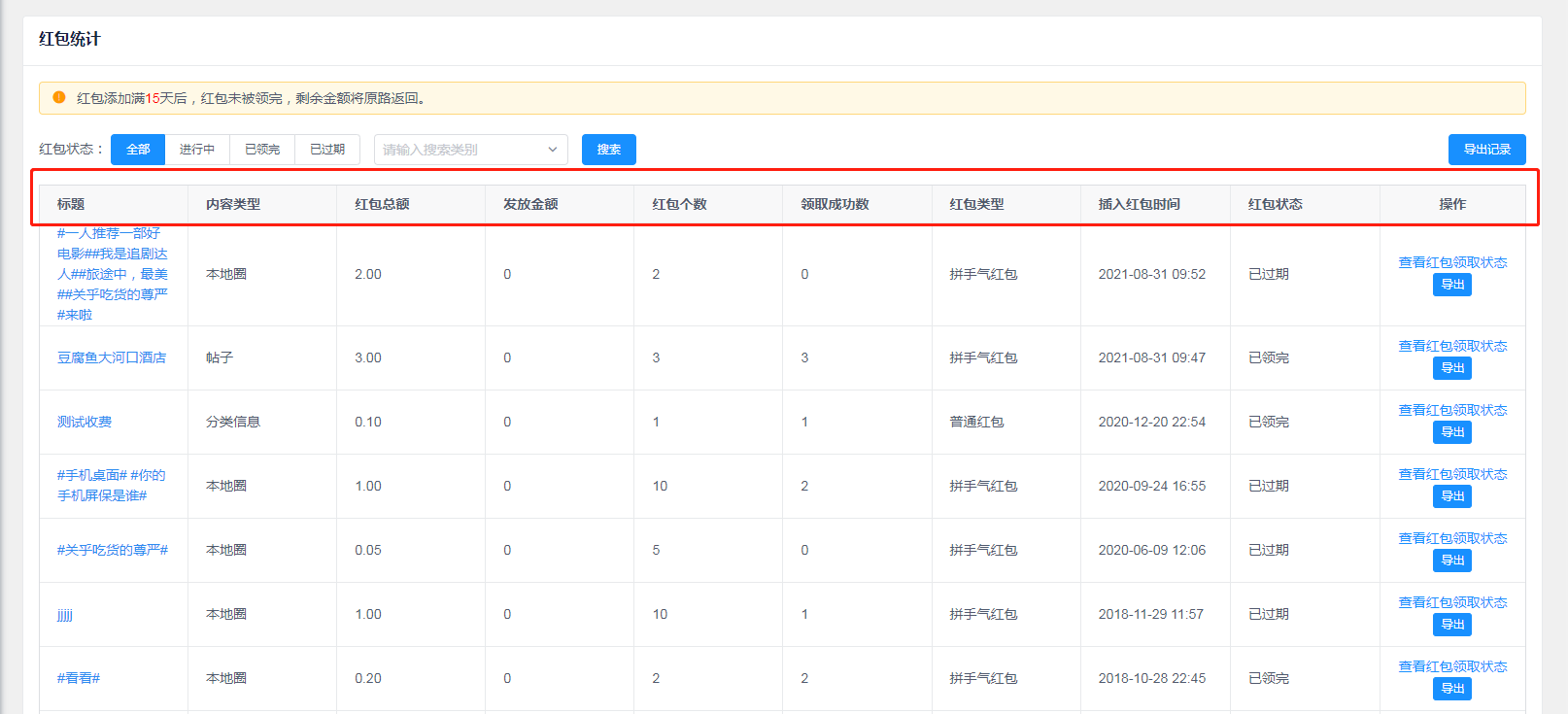
Task: View 查看红包领取状态 for #看看# row
Action: tap(1452, 666)
